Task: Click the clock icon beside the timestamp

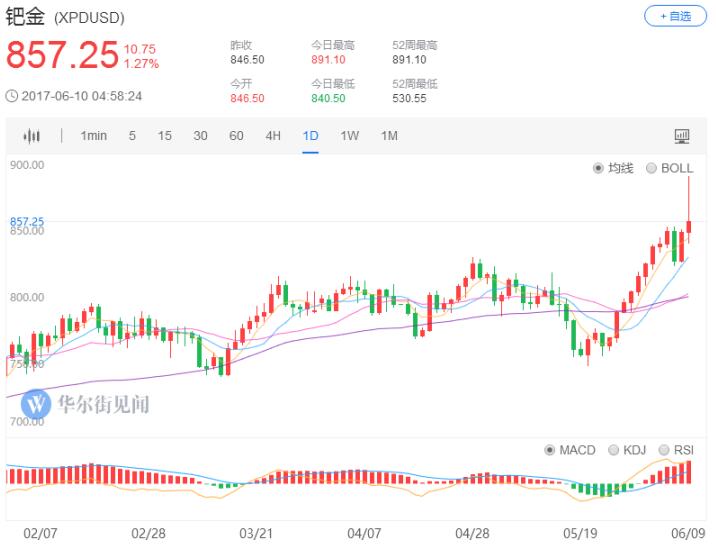Action: [x=12, y=96]
